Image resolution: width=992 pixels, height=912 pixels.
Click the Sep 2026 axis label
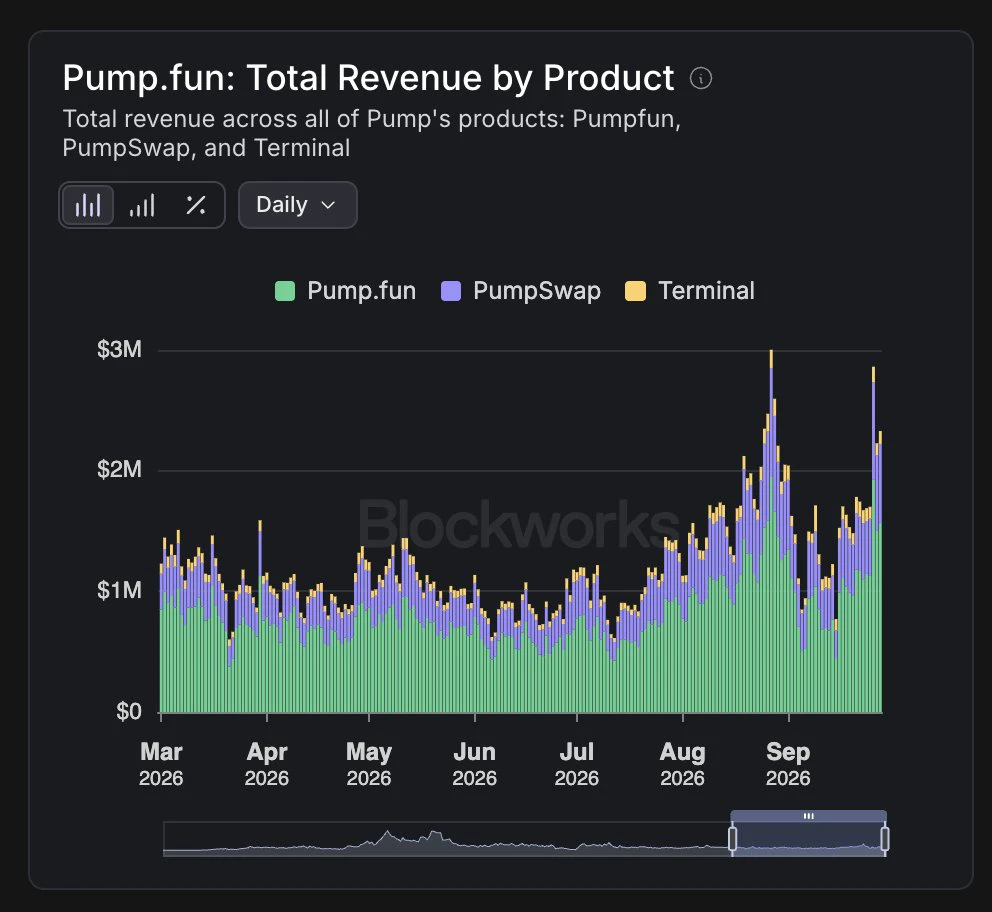click(788, 764)
